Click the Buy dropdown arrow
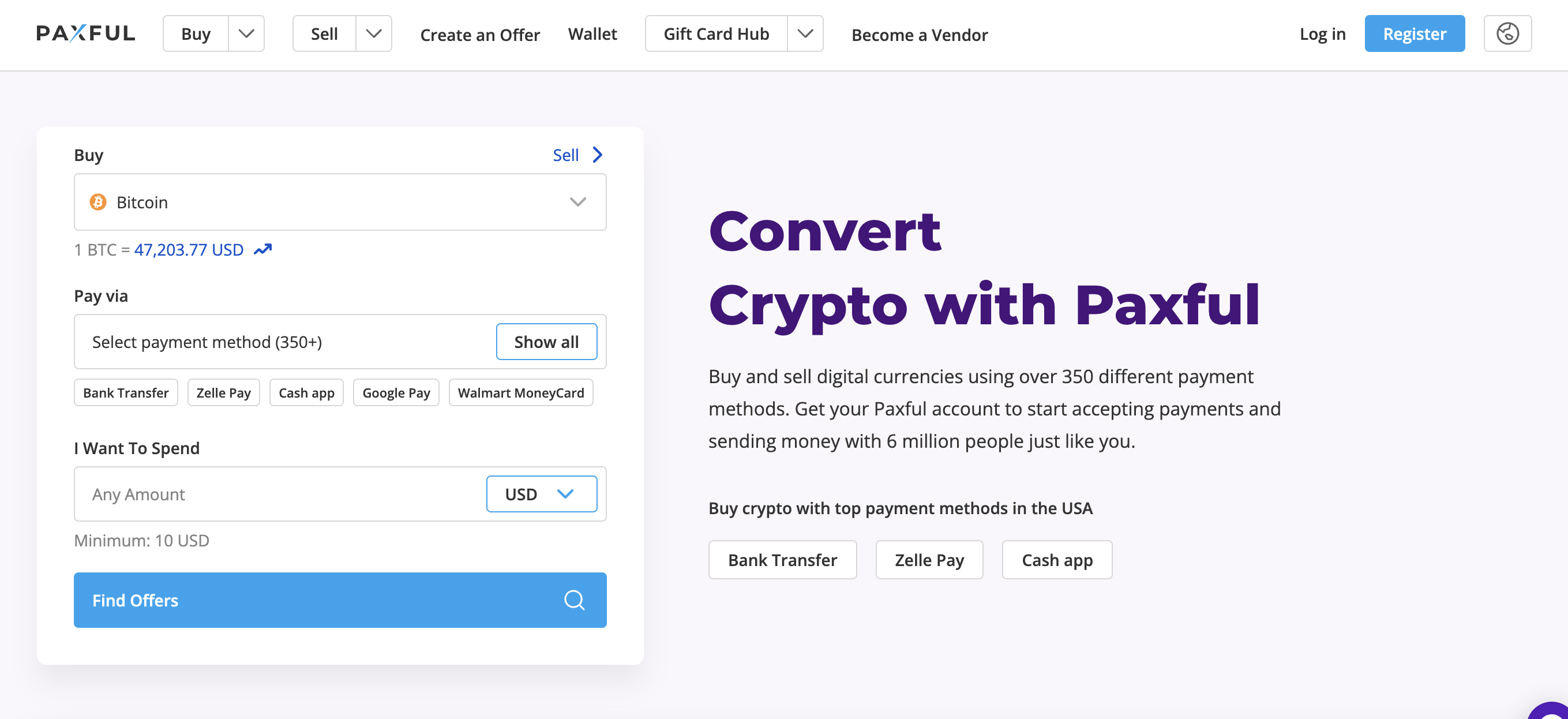The width and height of the screenshot is (1568, 719). coord(245,34)
